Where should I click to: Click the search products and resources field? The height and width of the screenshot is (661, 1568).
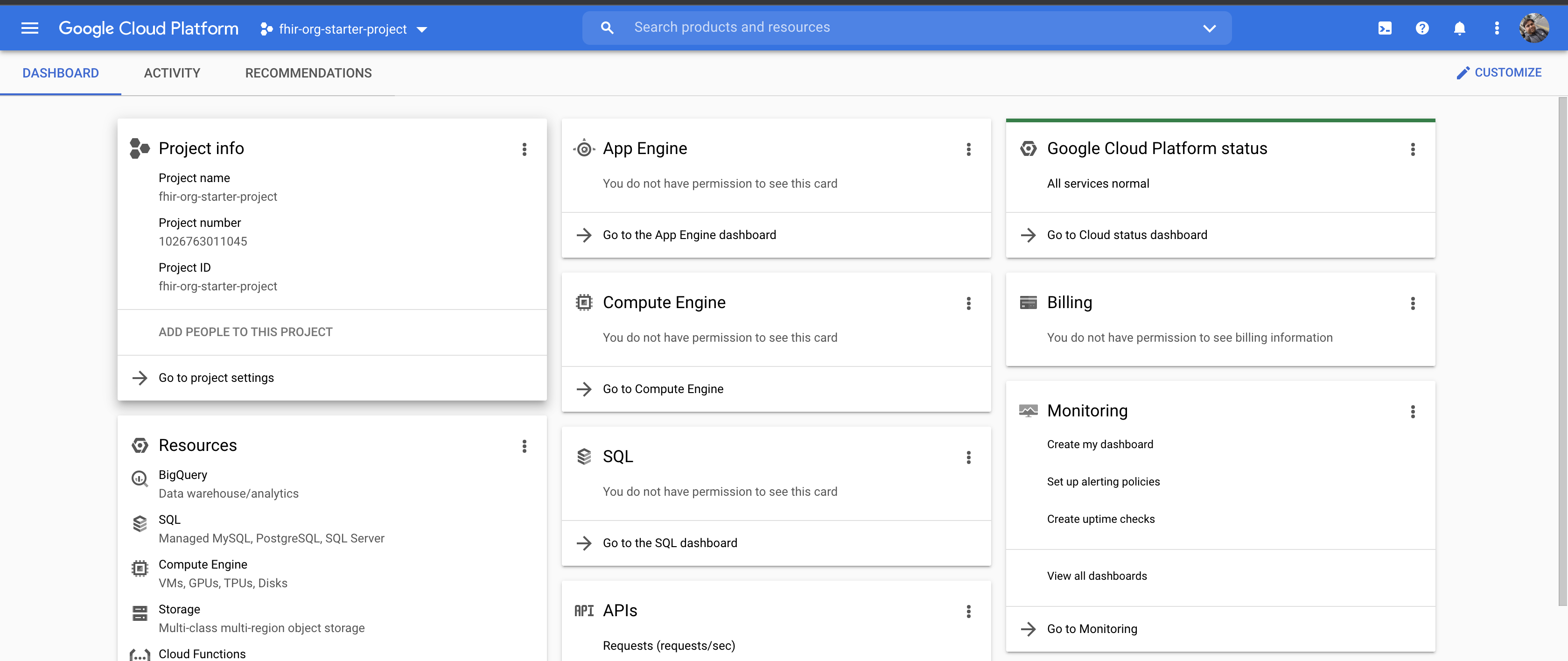(x=907, y=28)
